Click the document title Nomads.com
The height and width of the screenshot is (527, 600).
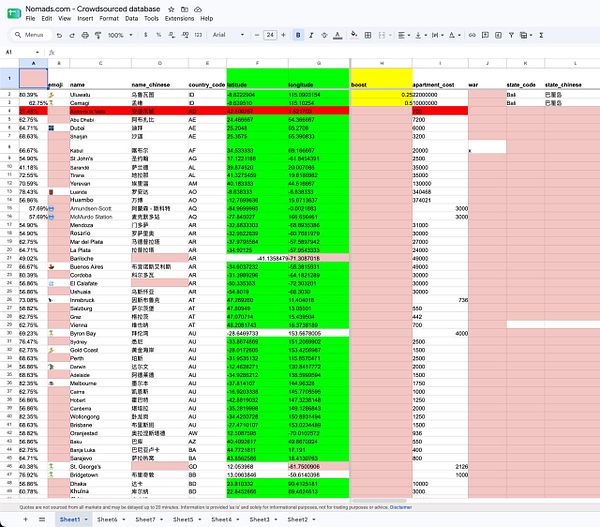pos(93,9)
